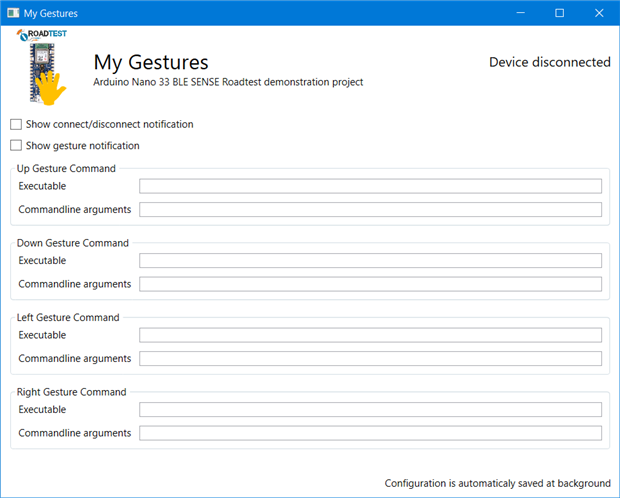
Task: Click Left Gesture Commandline arguments field
Action: tap(370, 358)
